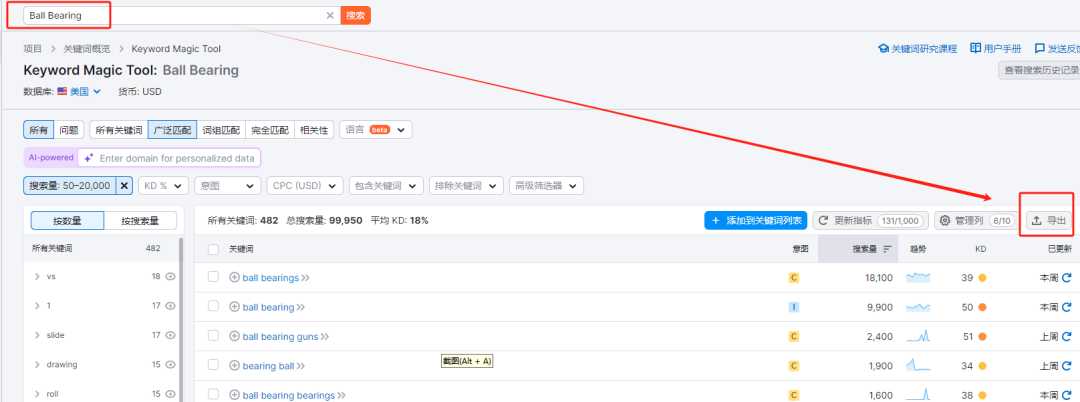Open the 搜索量: 50–20,000 filter

(x=70, y=185)
